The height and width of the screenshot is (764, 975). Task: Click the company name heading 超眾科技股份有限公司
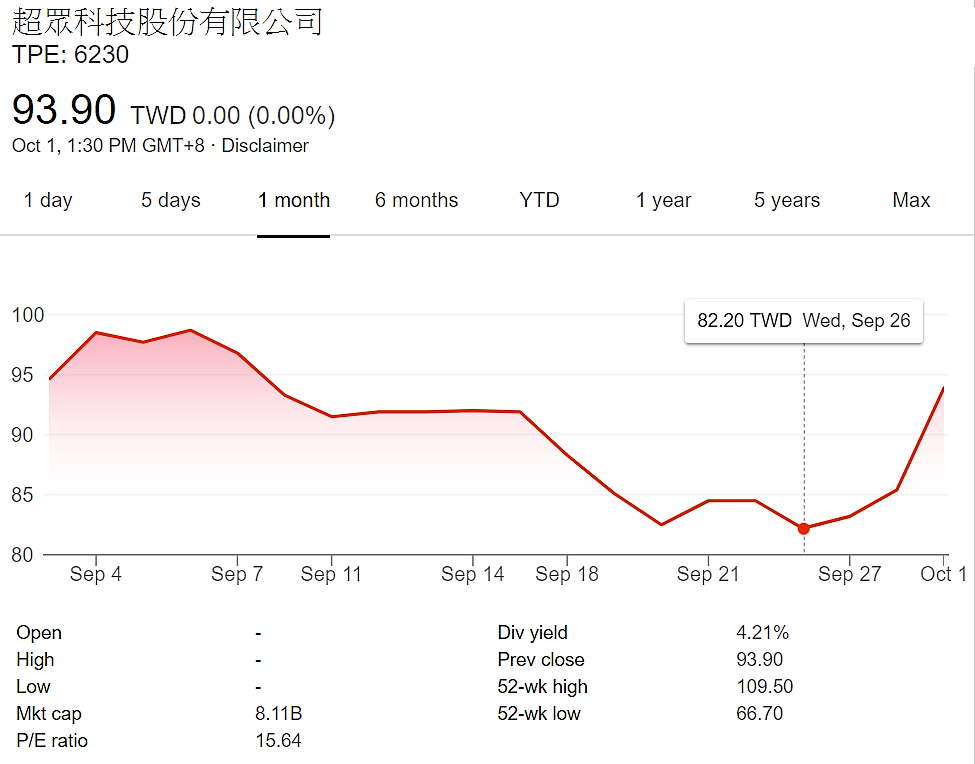pyautogui.click(x=167, y=22)
